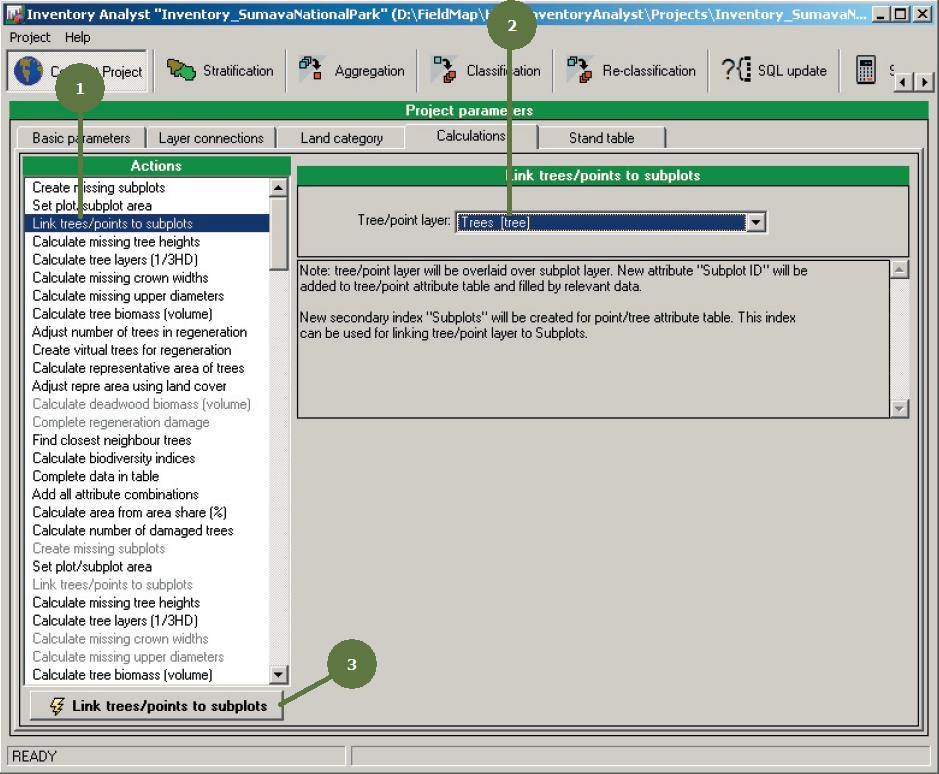This screenshot has width=939, height=774.
Task: Click the SQL update toolbar icon
Action: click(x=737, y=71)
